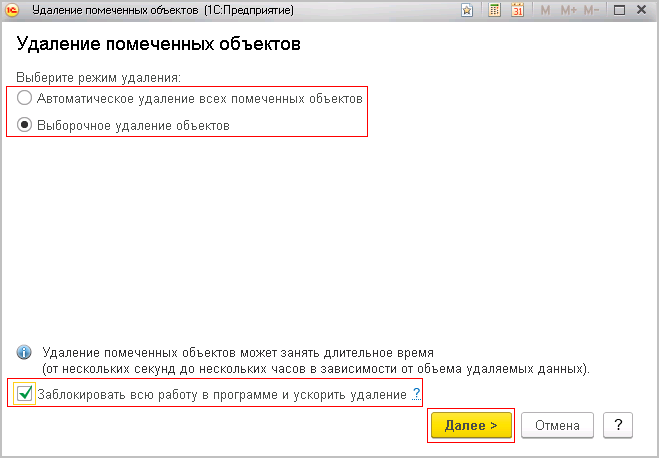This screenshot has width=659, height=458.
Task: Click the 1C application logo icon
Action: point(13,10)
